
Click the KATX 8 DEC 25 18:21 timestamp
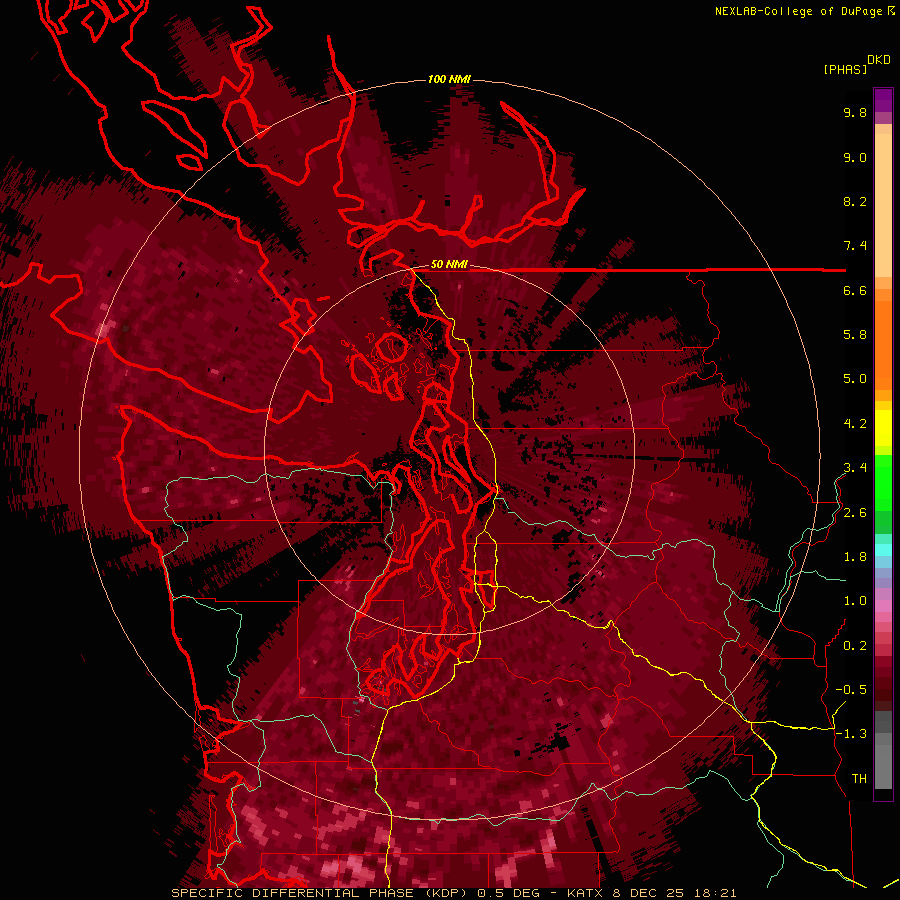(x=651, y=893)
